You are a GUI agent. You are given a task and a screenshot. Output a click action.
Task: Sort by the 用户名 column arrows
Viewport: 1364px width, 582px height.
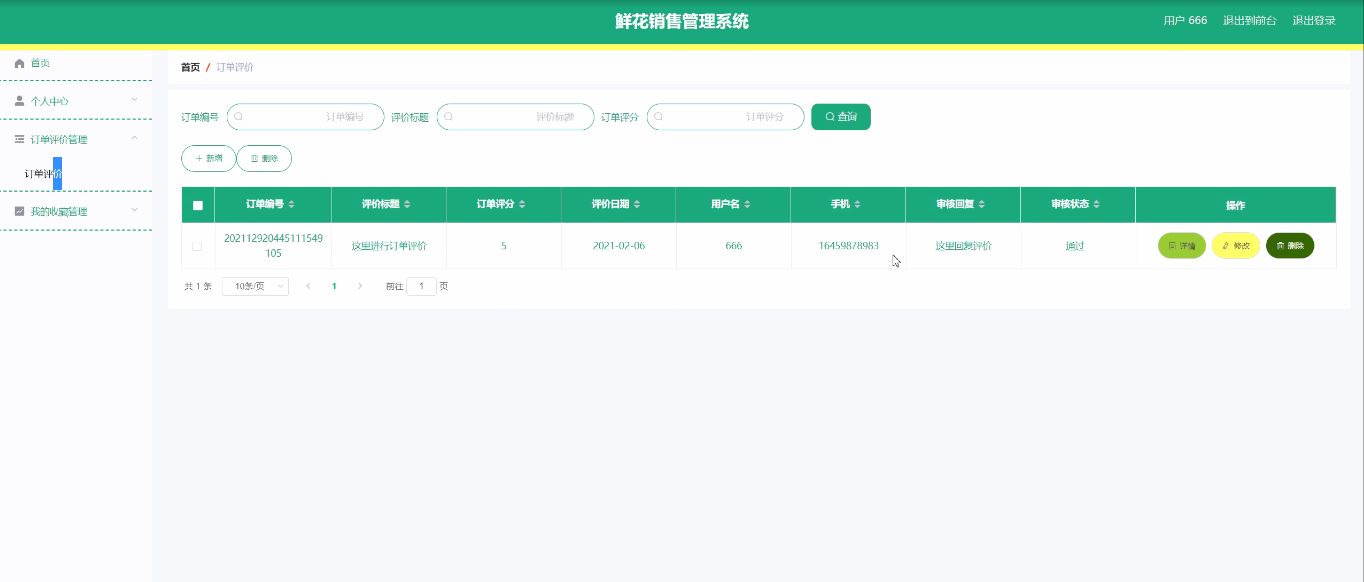(x=746, y=205)
